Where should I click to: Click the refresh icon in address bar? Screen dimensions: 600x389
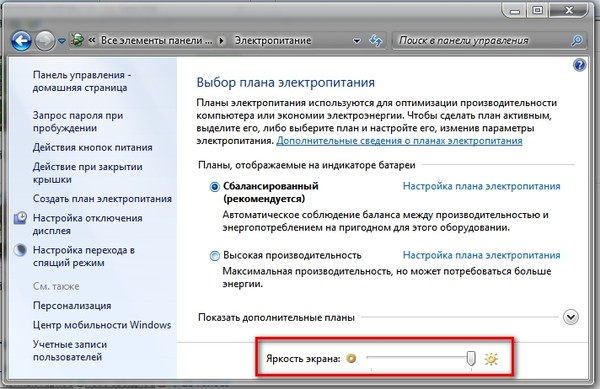[x=375, y=41]
